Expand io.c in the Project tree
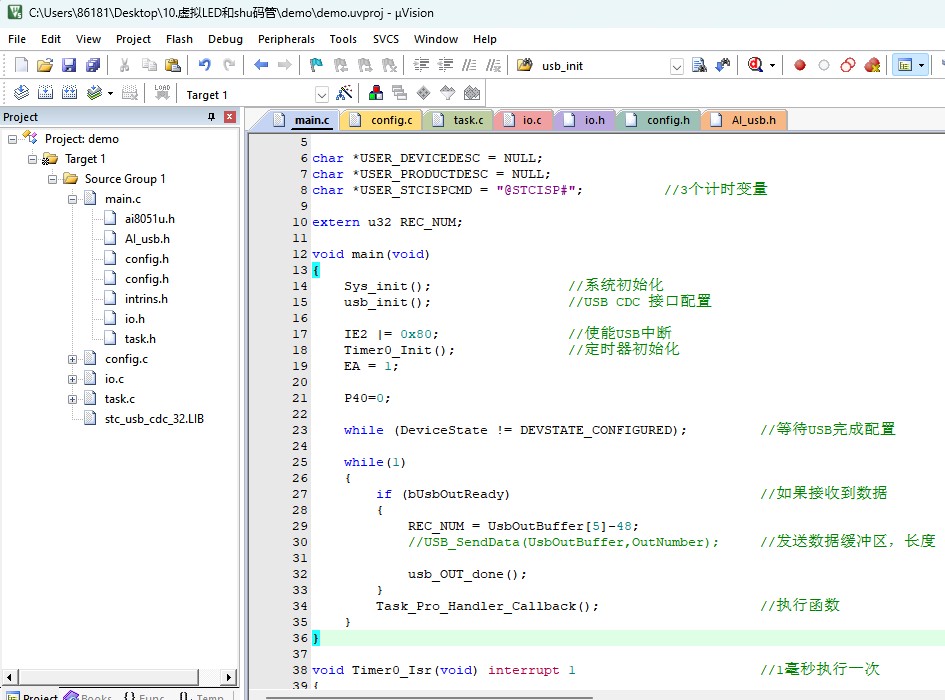This screenshot has width=945, height=700. click(72, 379)
